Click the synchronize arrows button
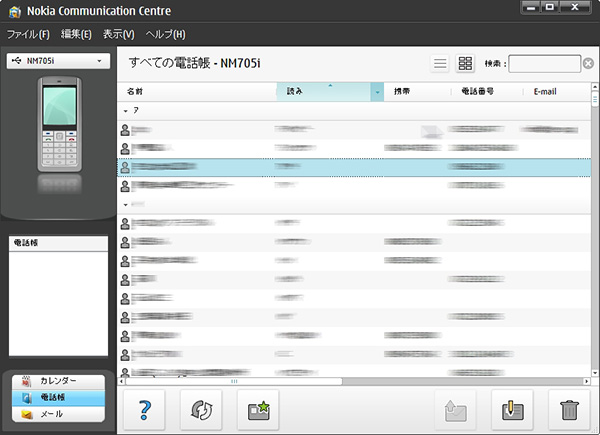The width and height of the screenshot is (600, 435). tap(201, 410)
